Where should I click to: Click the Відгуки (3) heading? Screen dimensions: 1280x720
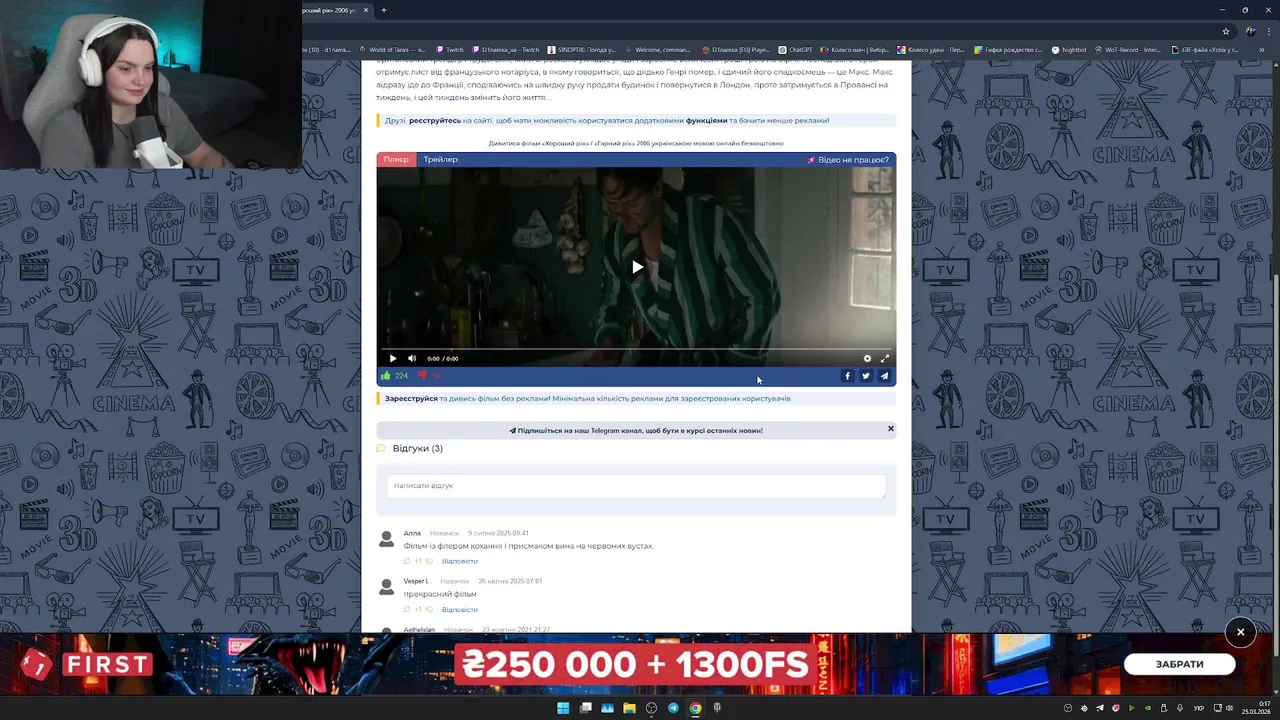point(418,448)
